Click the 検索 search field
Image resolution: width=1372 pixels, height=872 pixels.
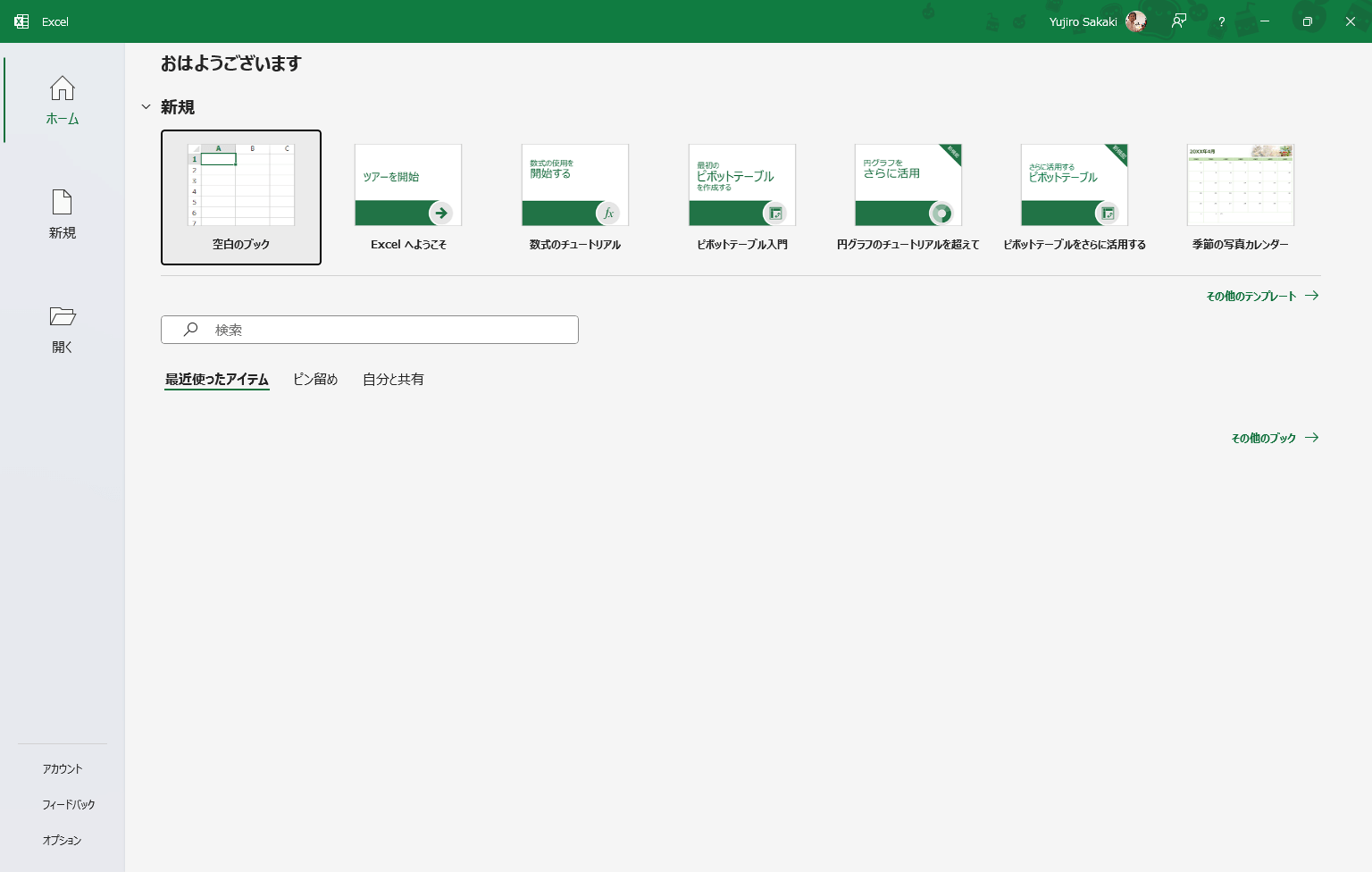click(370, 330)
